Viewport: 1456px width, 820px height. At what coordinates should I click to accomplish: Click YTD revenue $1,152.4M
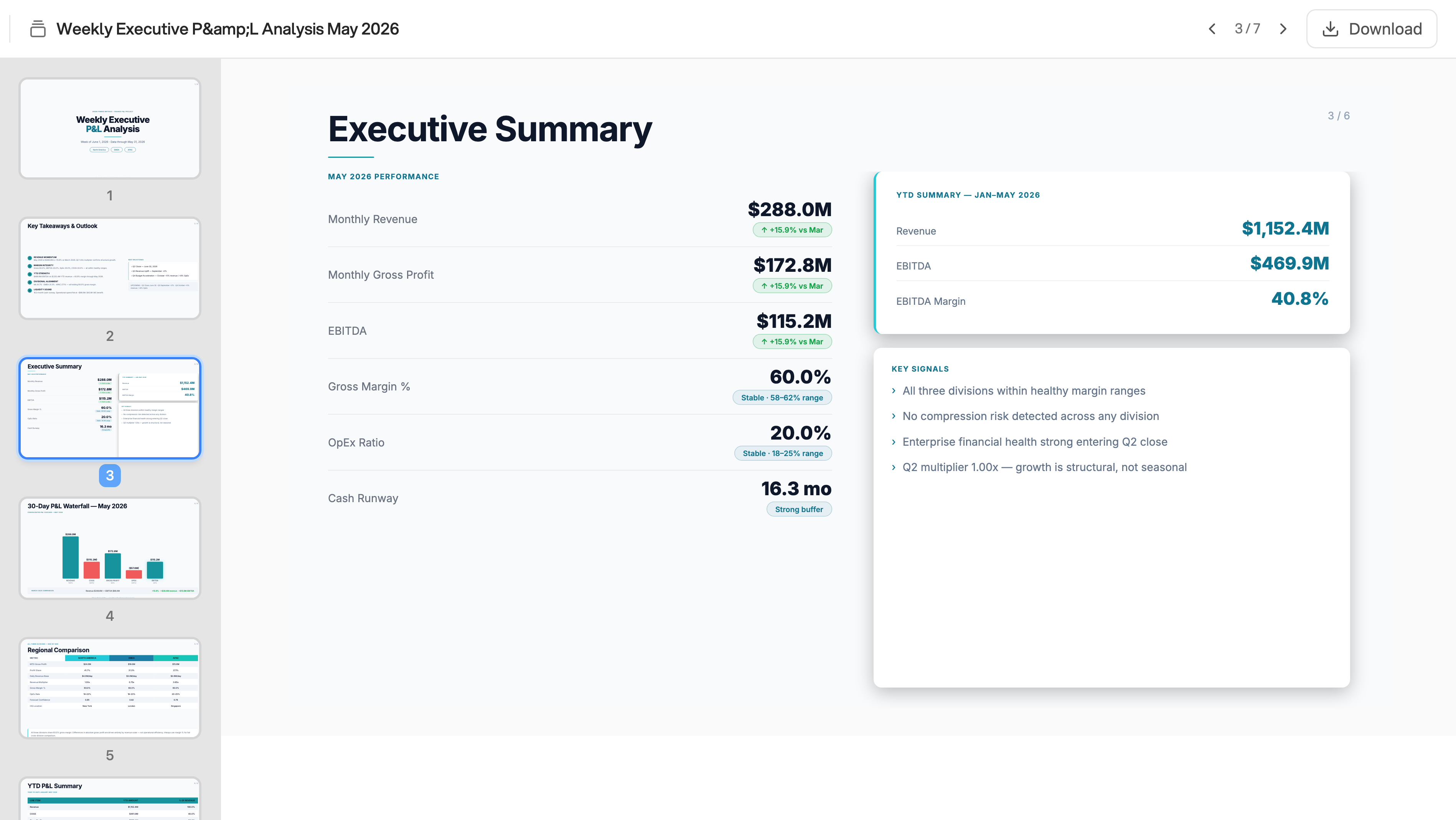pyautogui.click(x=1285, y=228)
